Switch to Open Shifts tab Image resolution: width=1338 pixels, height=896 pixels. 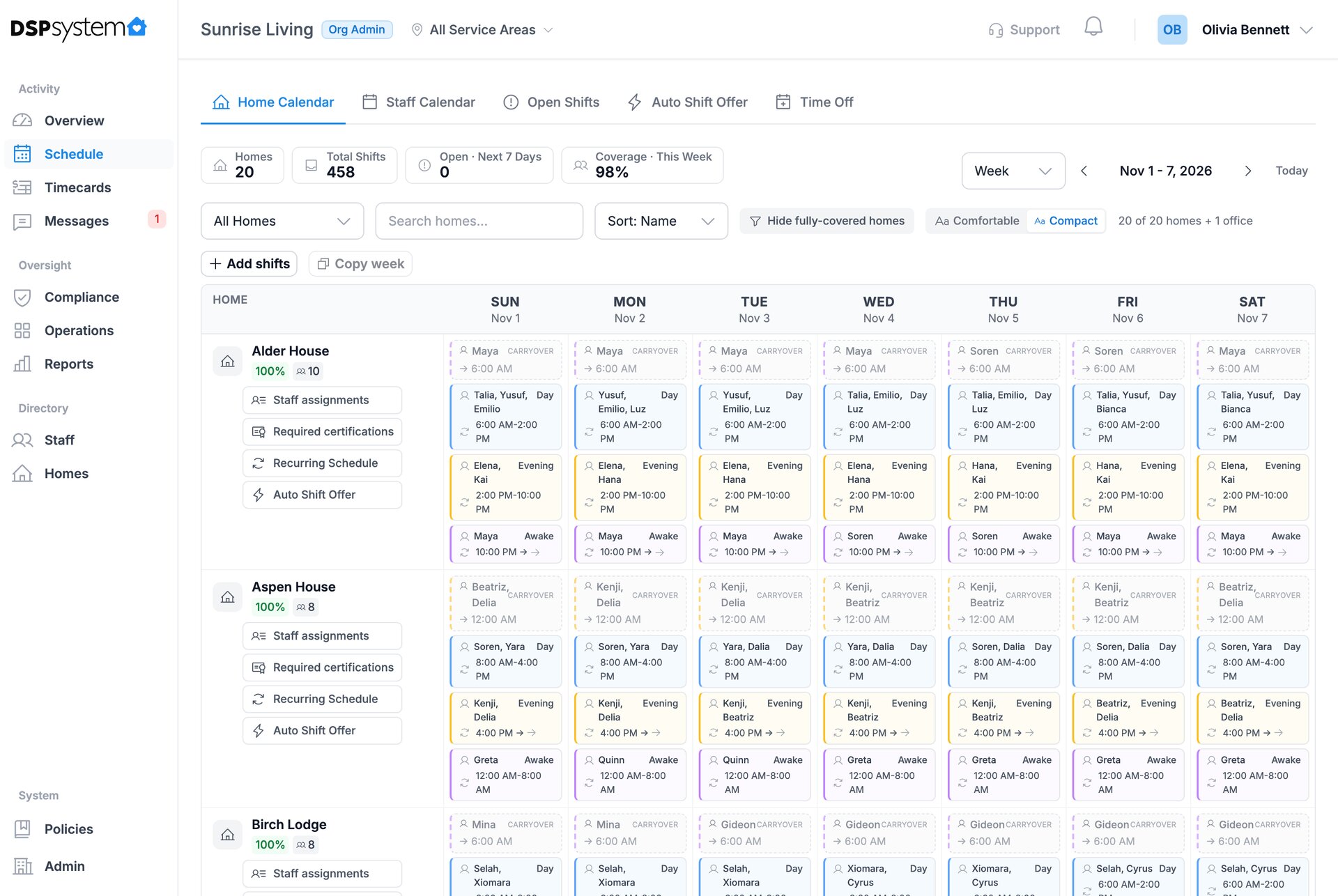pos(551,102)
